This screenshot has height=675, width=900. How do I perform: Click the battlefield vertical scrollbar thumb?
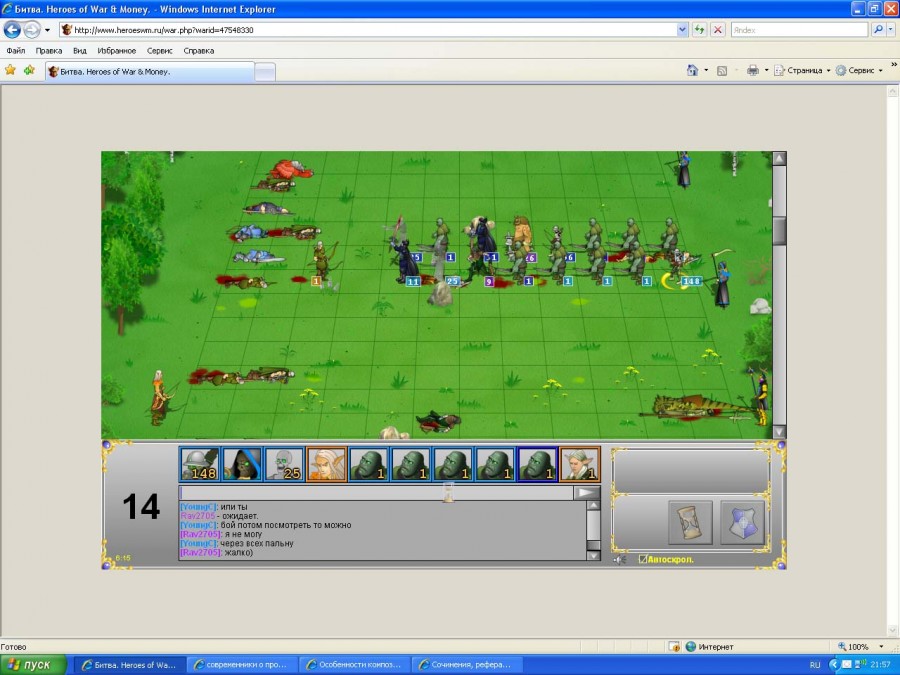[779, 231]
